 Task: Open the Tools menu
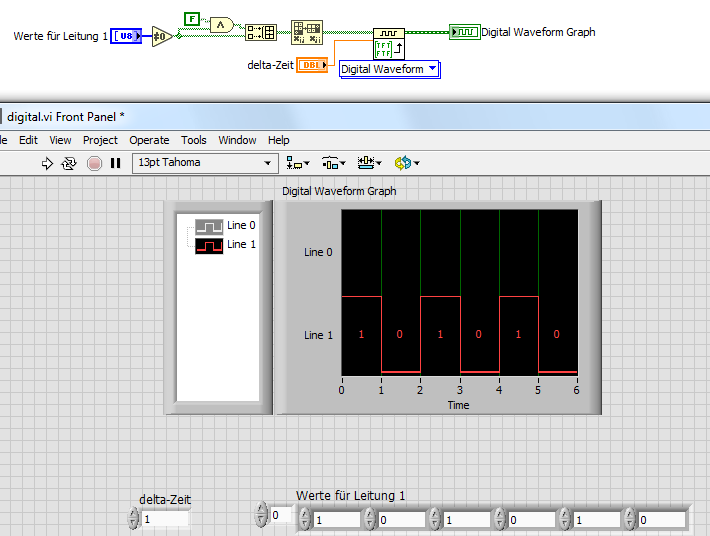coord(194,140)
